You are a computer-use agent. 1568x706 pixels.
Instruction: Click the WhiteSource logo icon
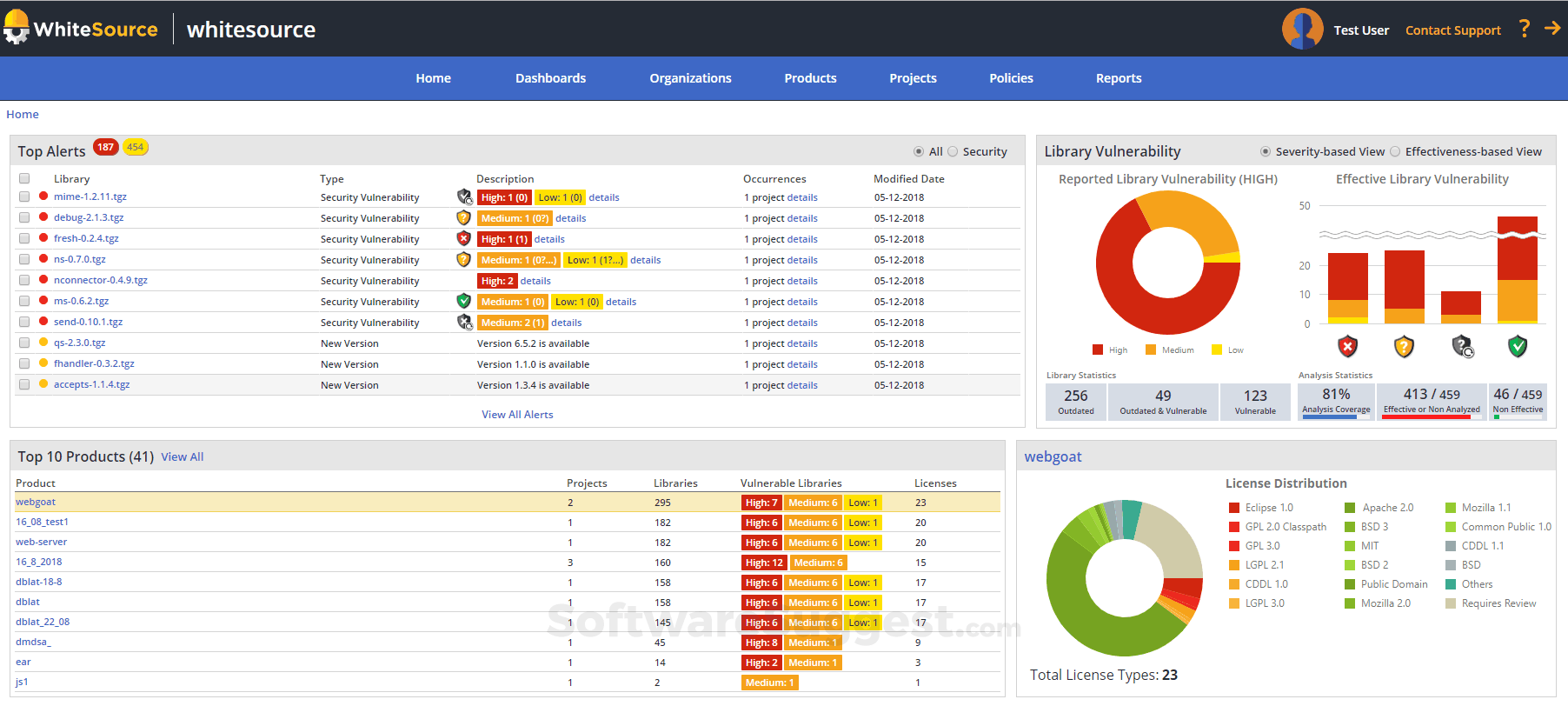click(17, 28)
